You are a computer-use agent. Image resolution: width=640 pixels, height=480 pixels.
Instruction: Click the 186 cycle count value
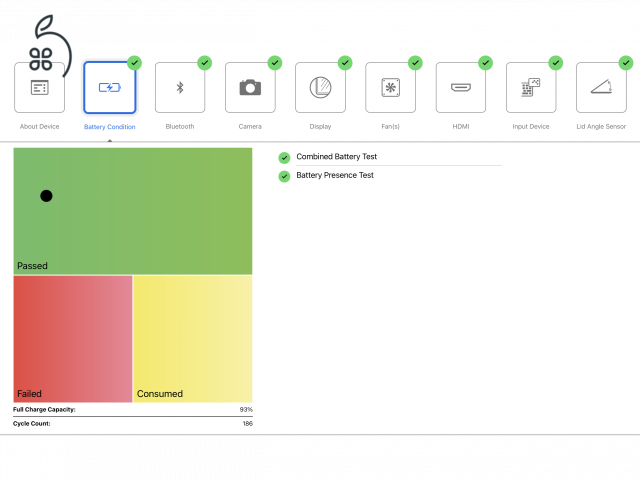(247, 424)
